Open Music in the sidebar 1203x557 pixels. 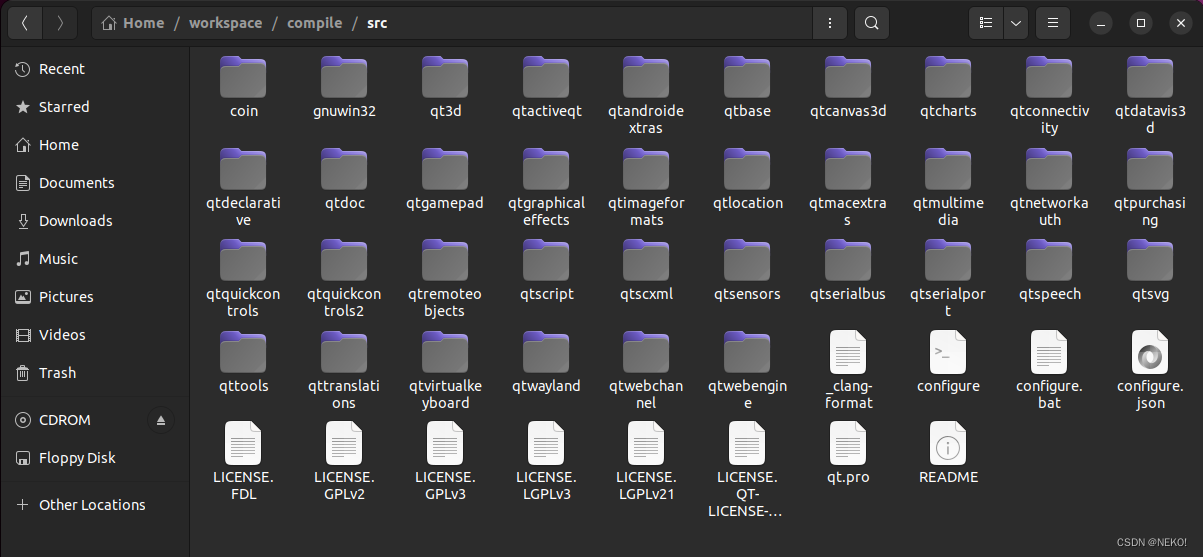[95, 259]
